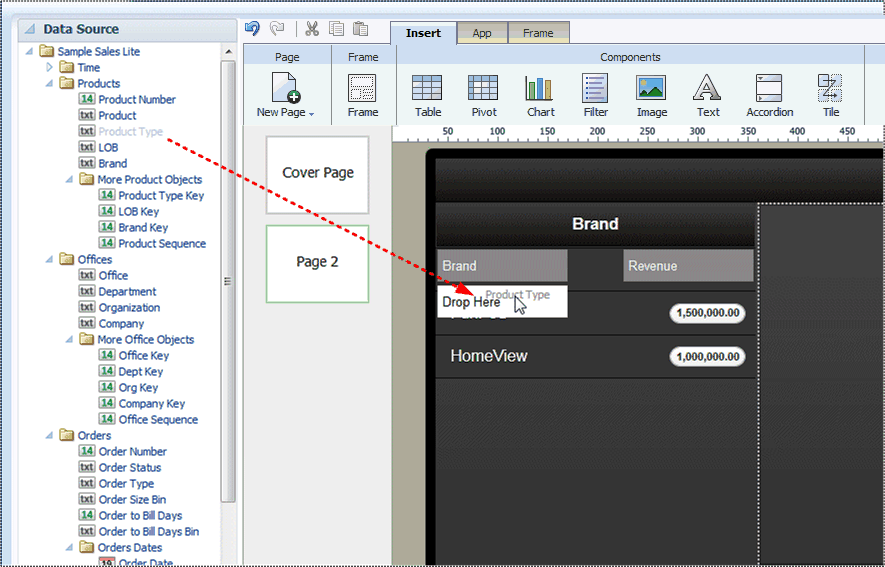Insert a Chart component
885x567 pixels.
(540, 95)
